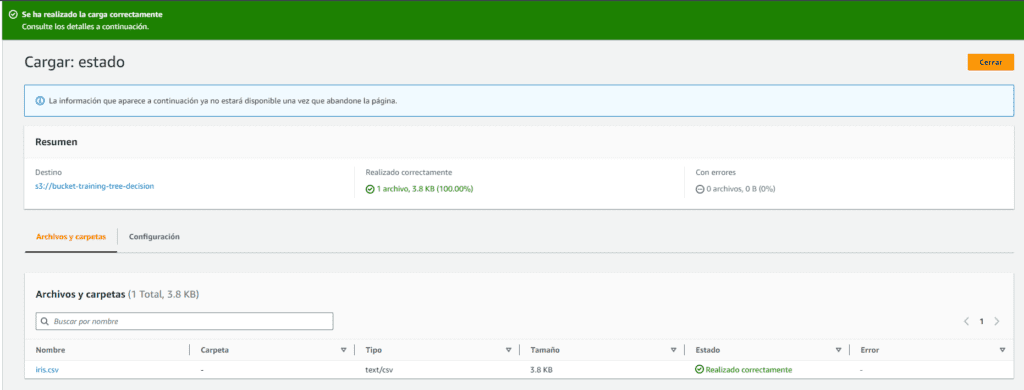This screenshot has height=390, width=1024.
Task: Select Archivos y carpetas tab
Action: pos(71,236)
